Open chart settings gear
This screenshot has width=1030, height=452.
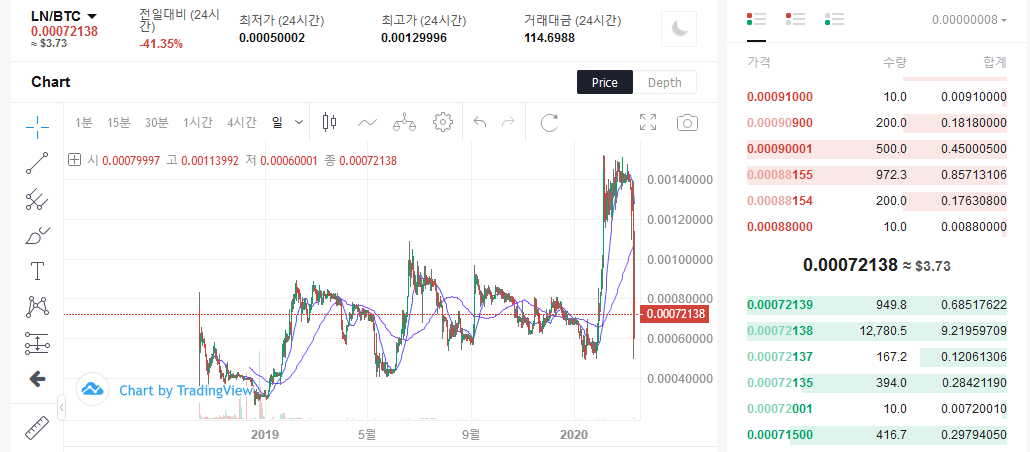(443, 122)
